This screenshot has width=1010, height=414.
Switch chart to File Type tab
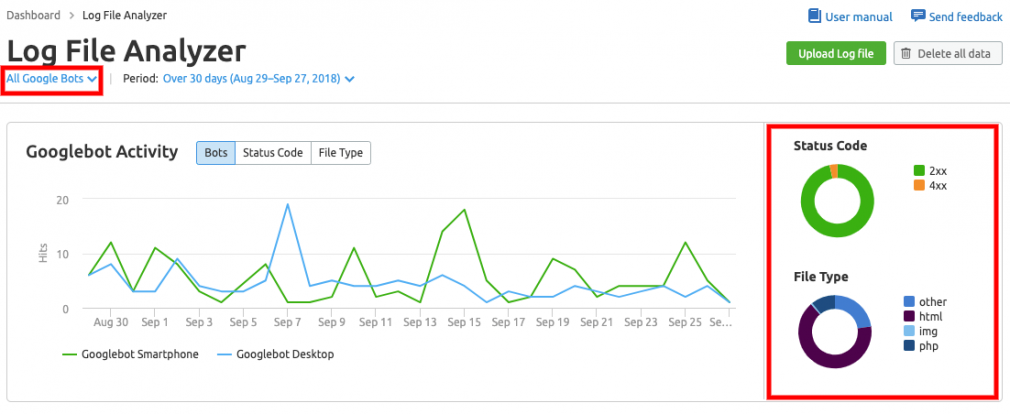coord(341,153)
